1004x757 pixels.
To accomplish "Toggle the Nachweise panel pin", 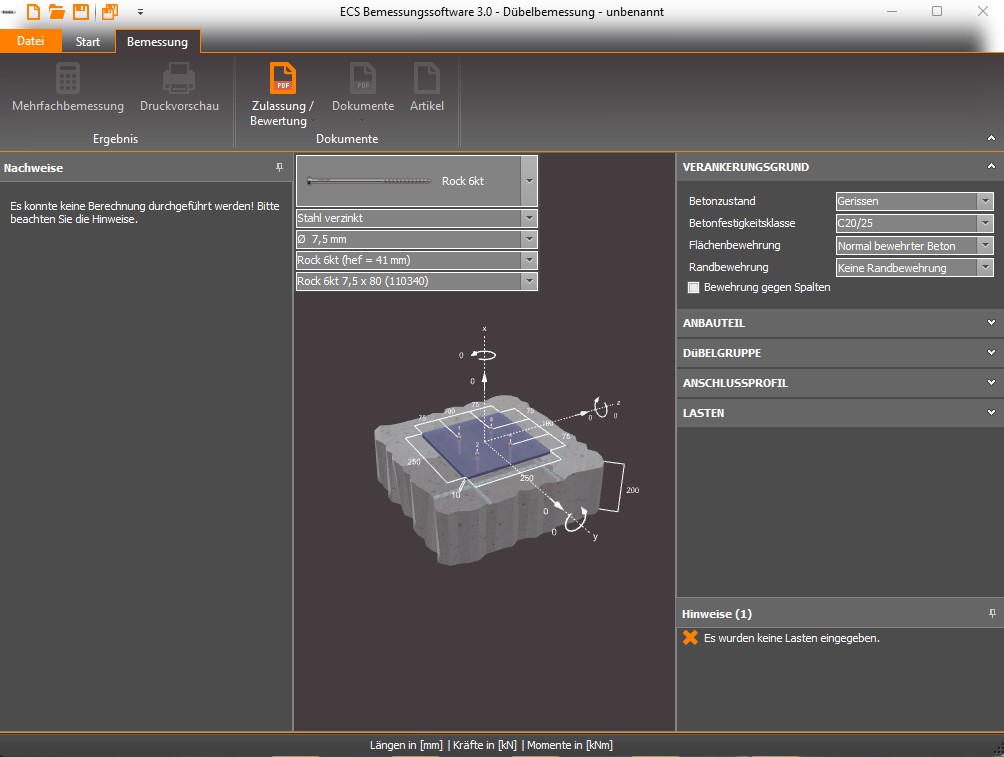I will coord(280,168).
